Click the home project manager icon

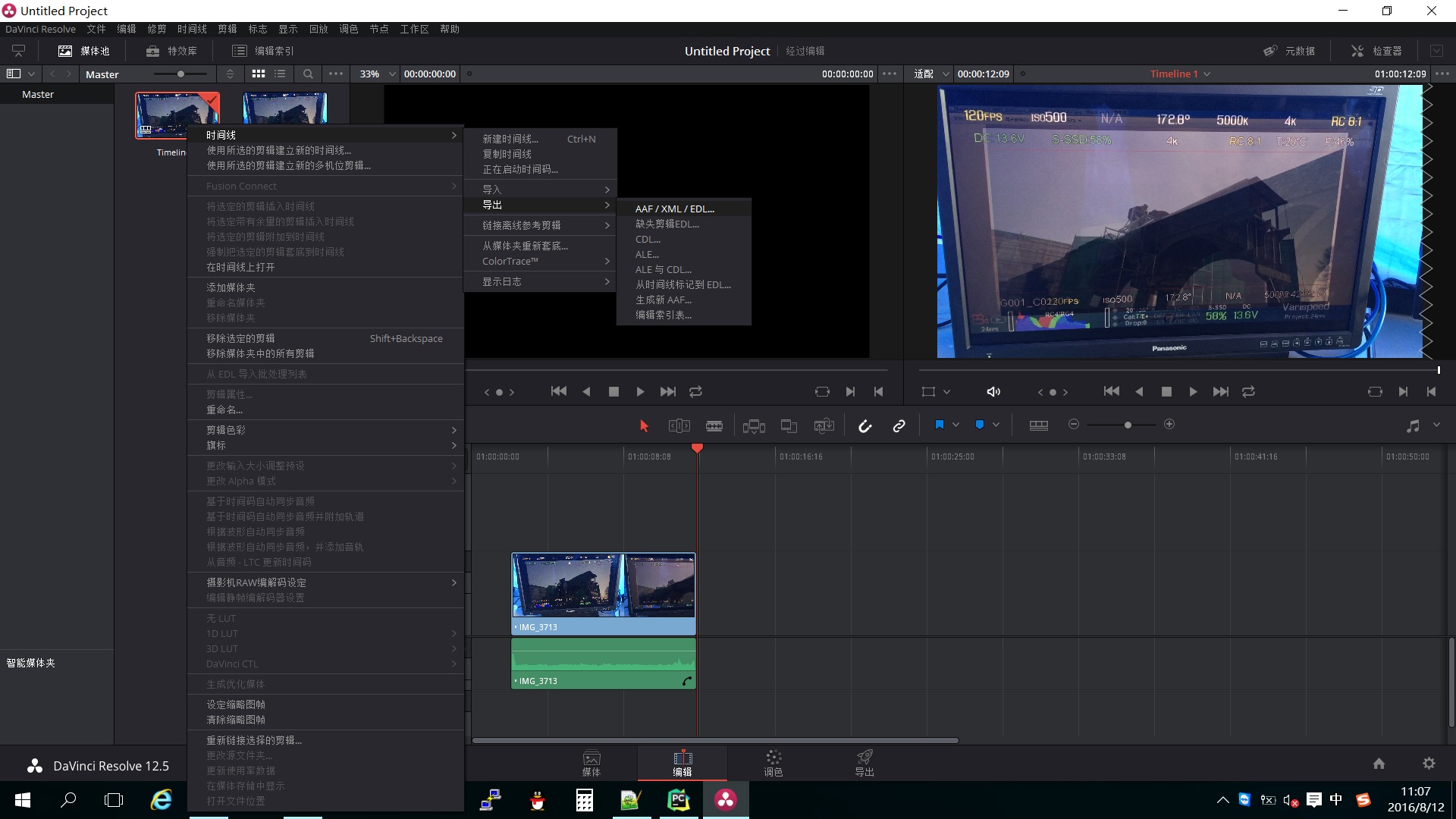pyautogui.click(x=1379, y=764)
